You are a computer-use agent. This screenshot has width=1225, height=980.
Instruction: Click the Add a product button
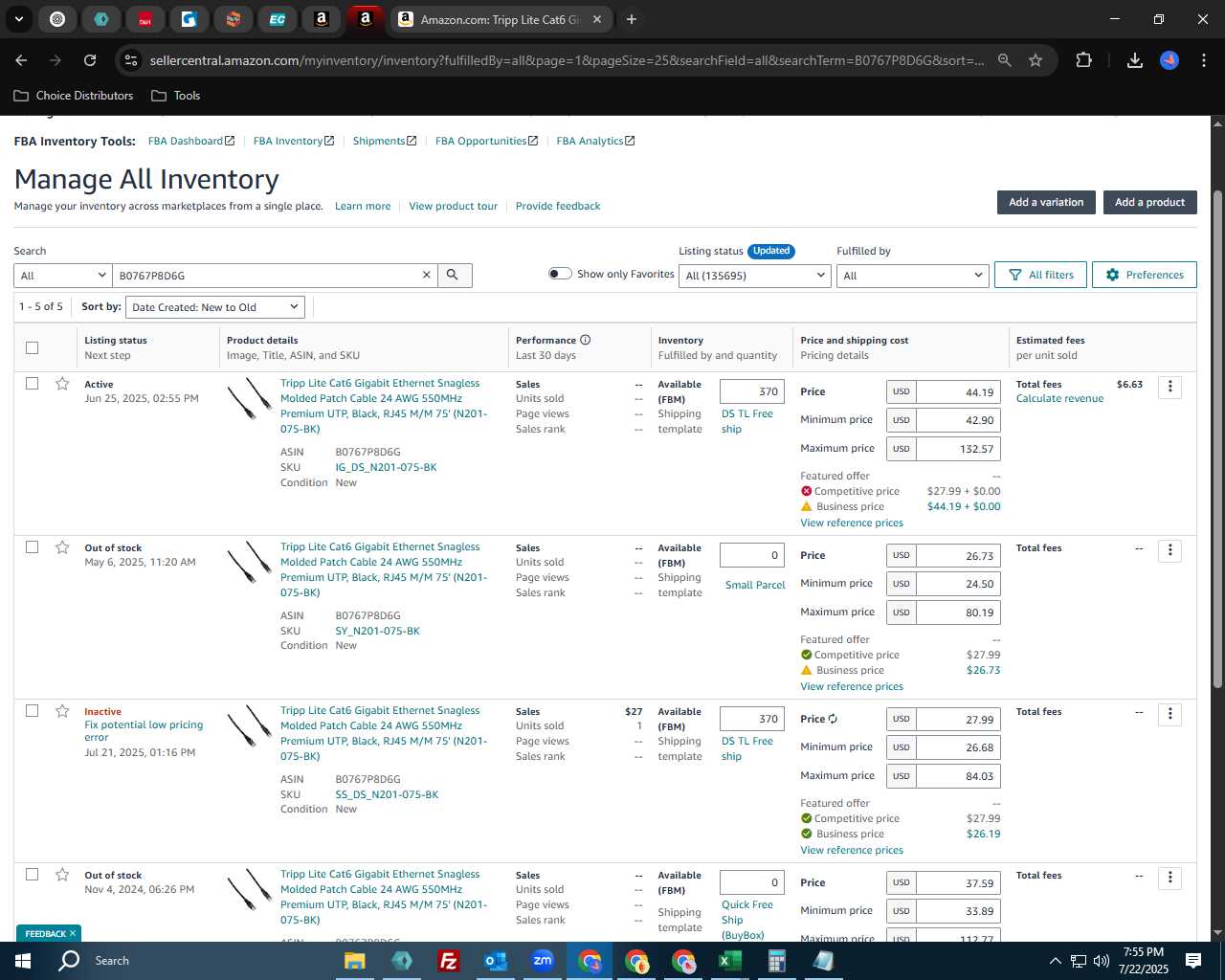tap(1149, 202)
